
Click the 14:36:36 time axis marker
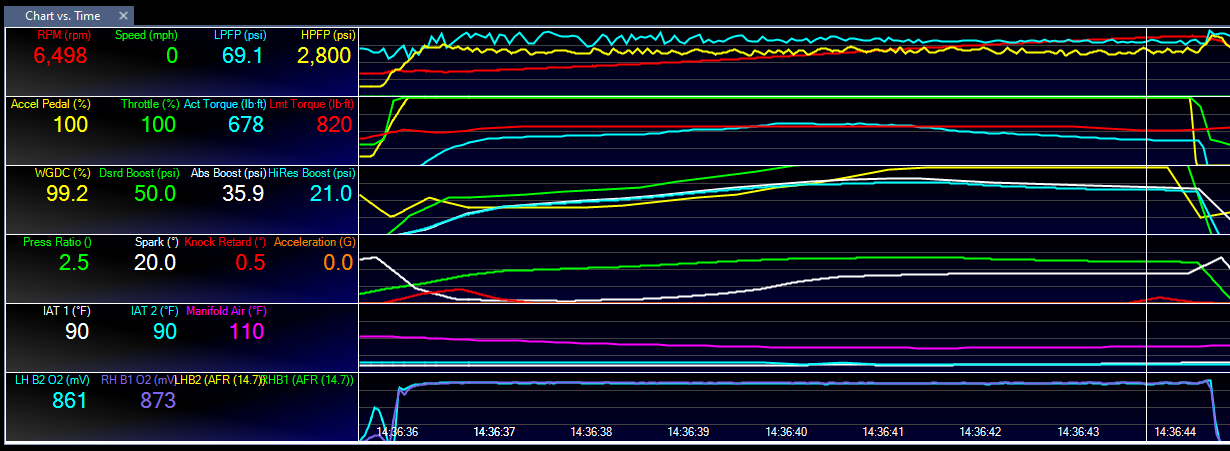click(398, 432)
